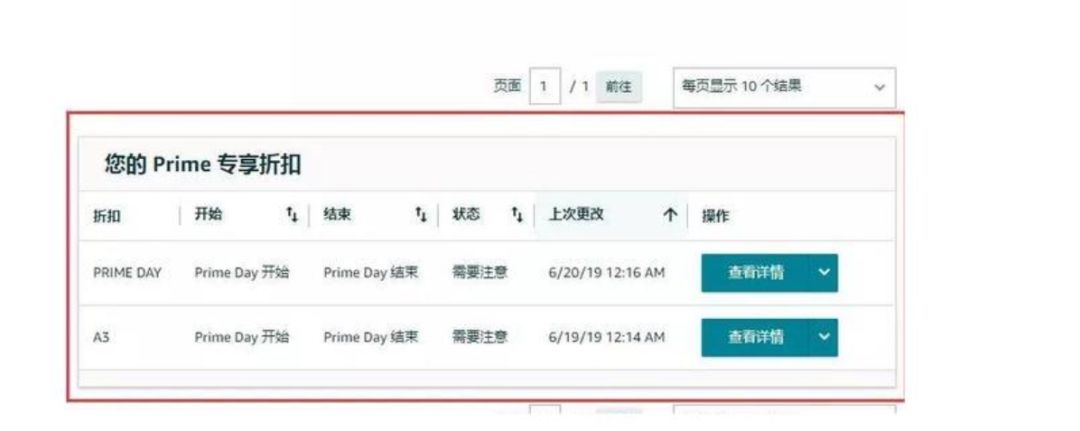1080x431 pixels.
Task: Focus the page number input field
Action: point(545,87)
